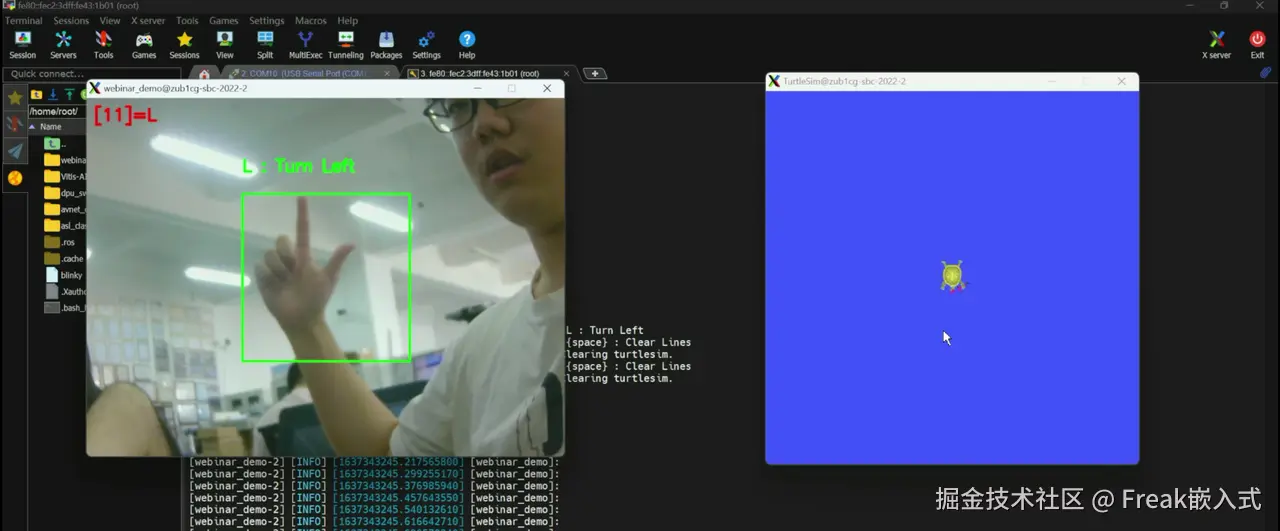This screenshot has height=531, width=1280.
Task: Open the X server menu
Action: coord(149,20)
